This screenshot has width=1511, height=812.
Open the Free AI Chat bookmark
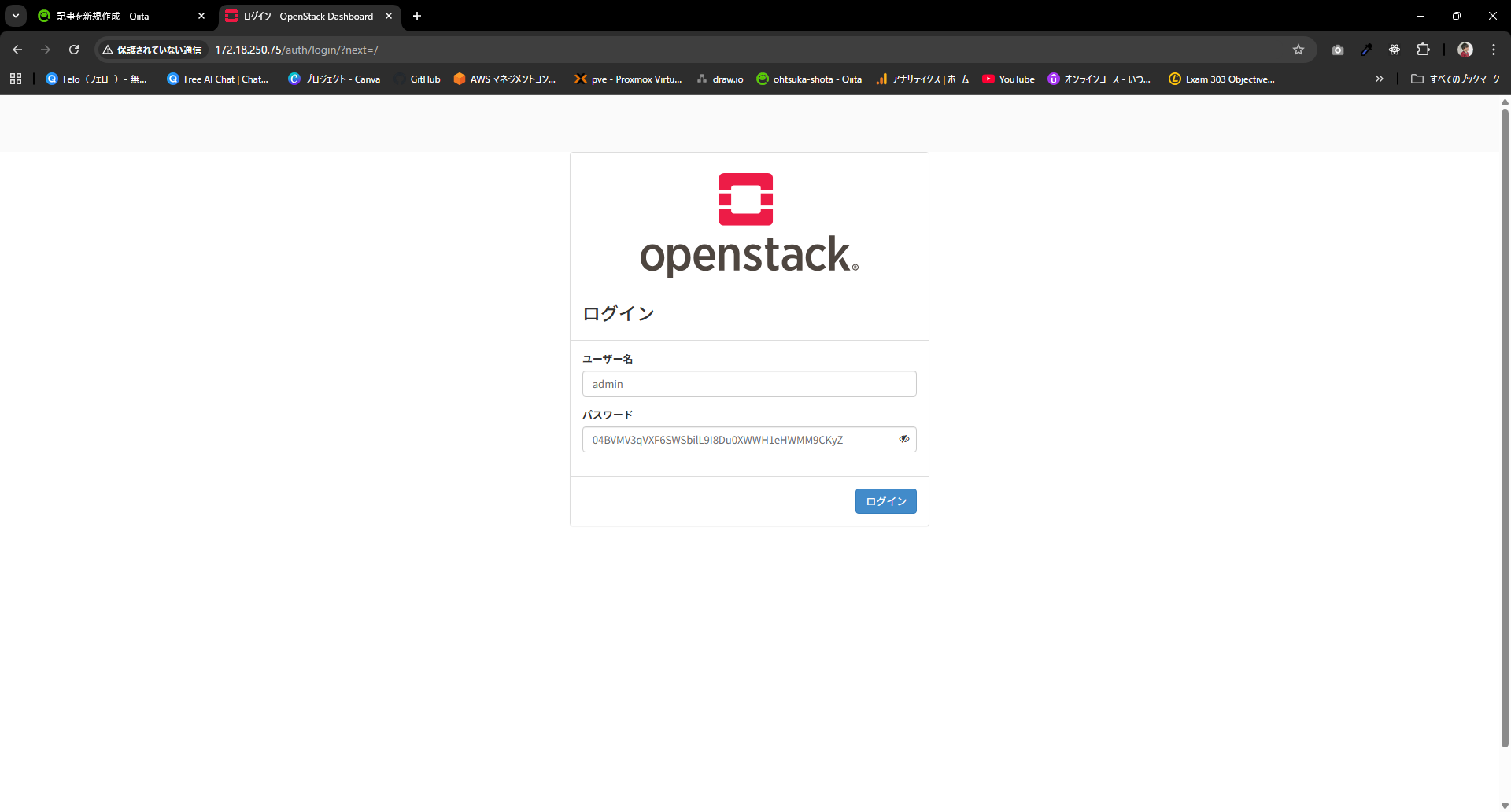coord(218,79)
